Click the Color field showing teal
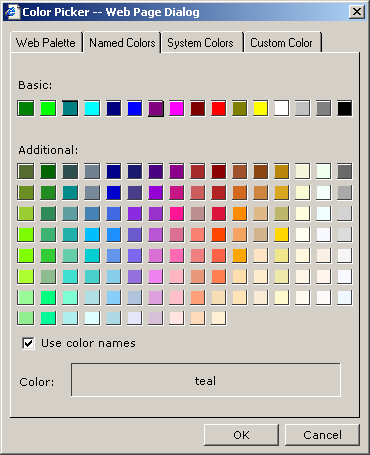370x455 pixels. tap(206, 380)
